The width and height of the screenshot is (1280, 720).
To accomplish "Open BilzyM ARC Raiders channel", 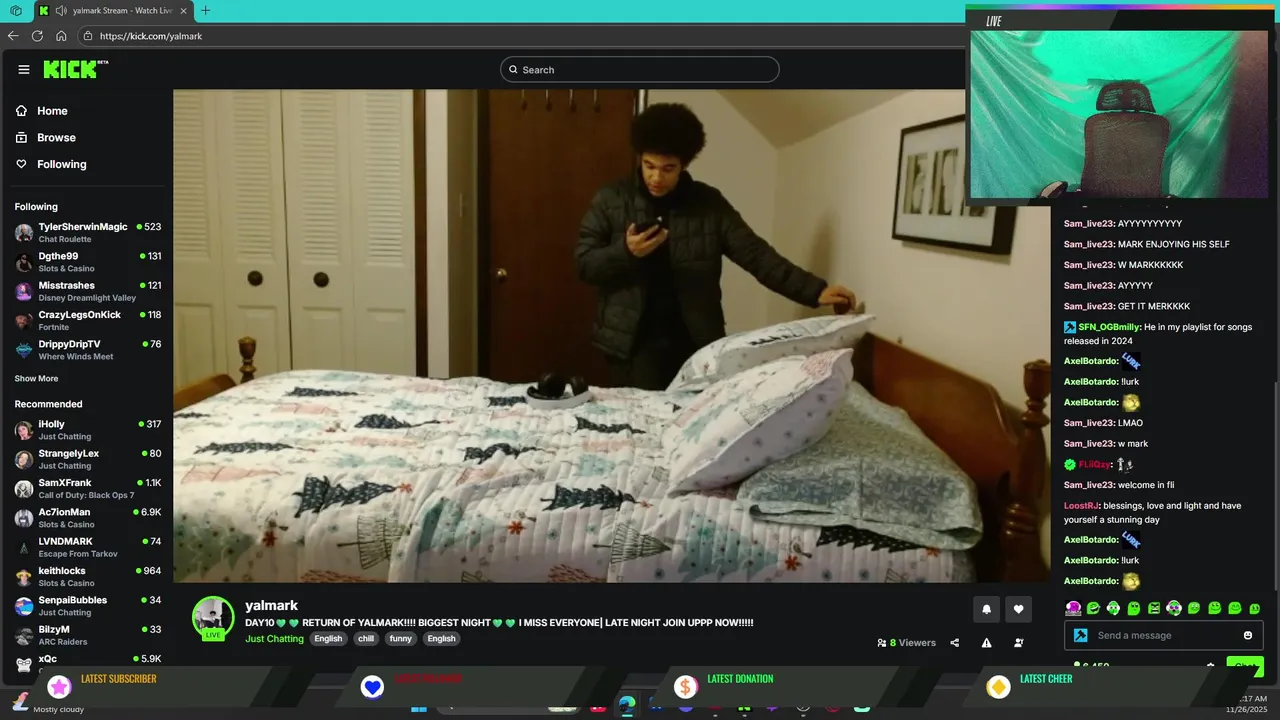I will (x=88, y=635).
